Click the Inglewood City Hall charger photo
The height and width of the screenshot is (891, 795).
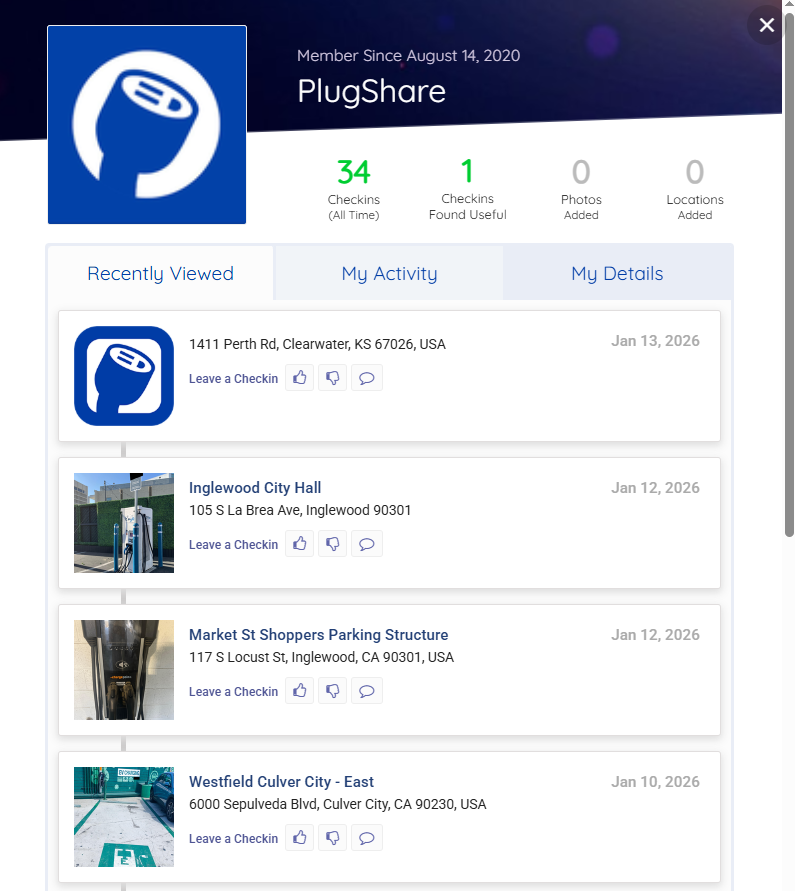point(124,523)
